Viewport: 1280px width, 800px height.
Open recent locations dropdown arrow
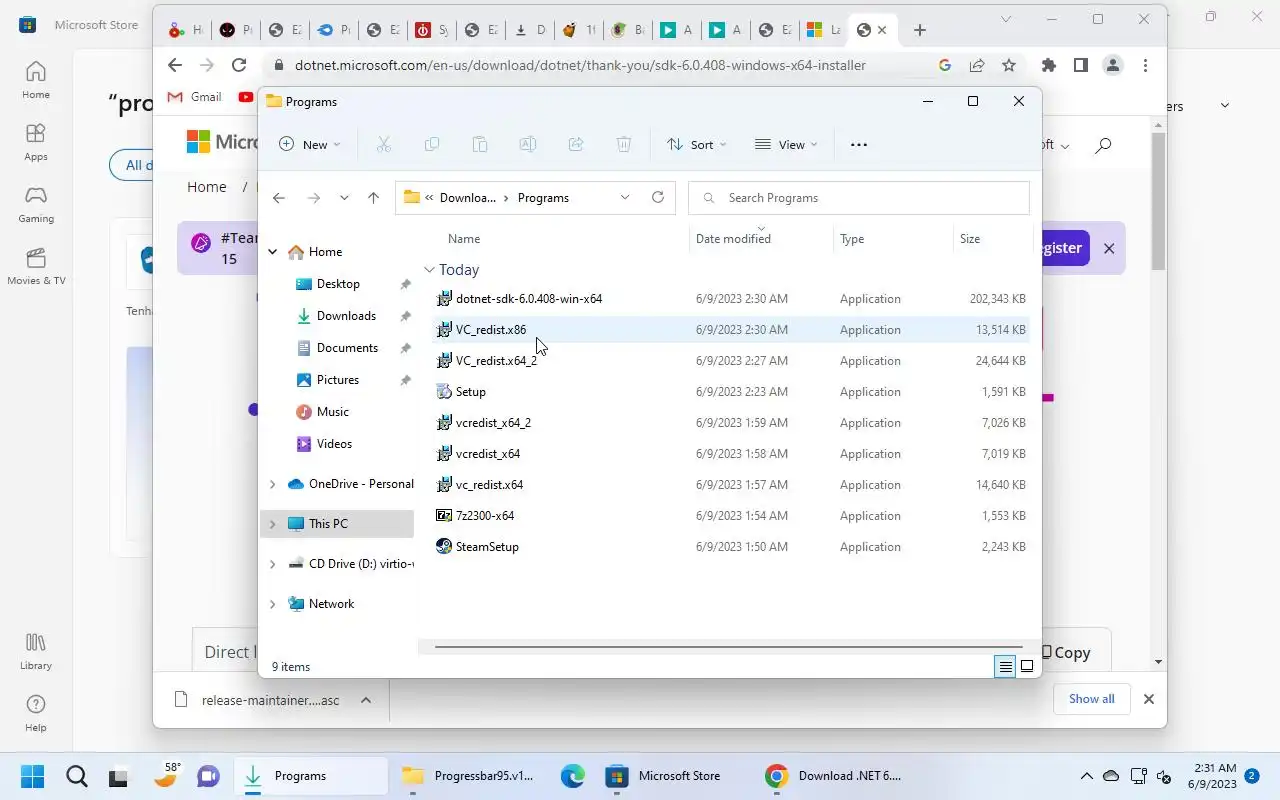344,198
